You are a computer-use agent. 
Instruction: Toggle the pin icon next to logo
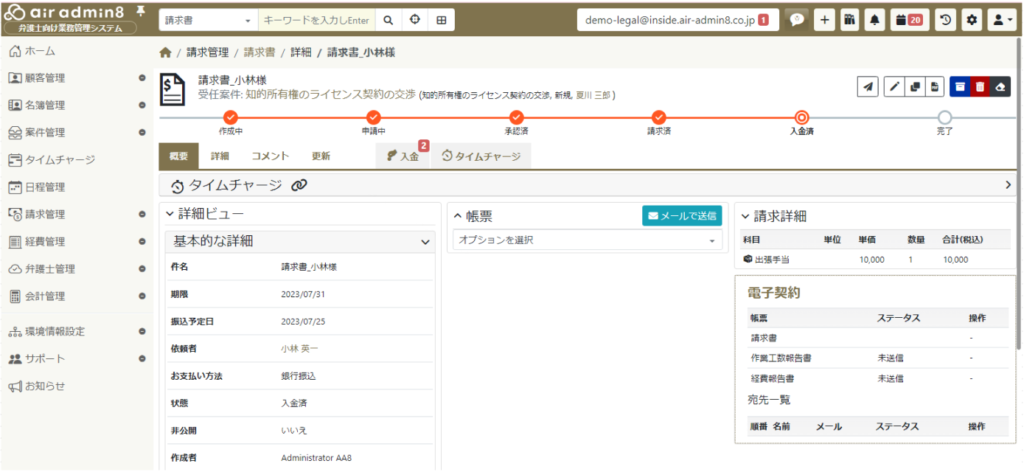[x=139, y=10]
